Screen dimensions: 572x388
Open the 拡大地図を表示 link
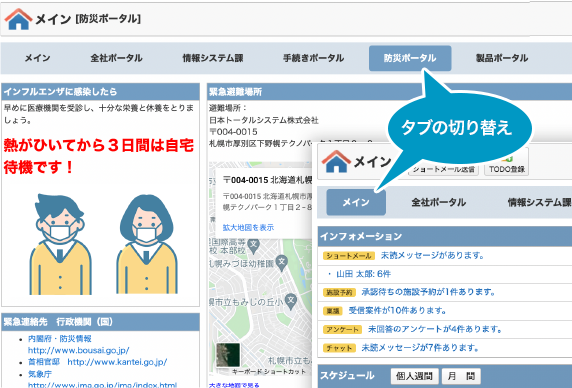click(x=248, y=228)
